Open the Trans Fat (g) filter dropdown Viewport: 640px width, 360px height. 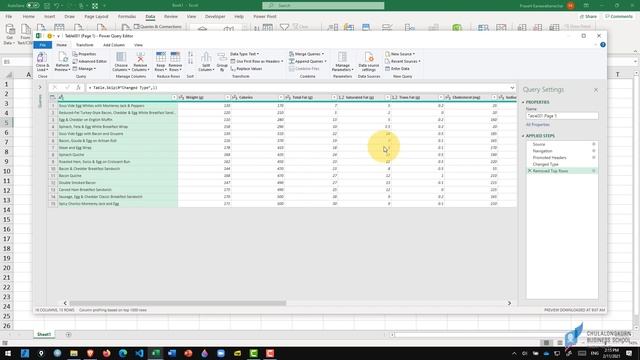(x=441, y=97)
